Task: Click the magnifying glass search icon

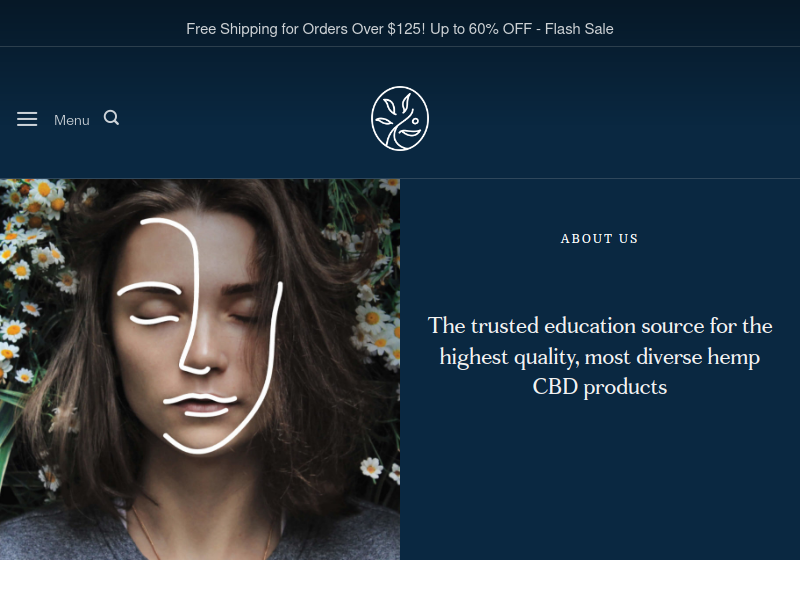Action: (111, 118)
